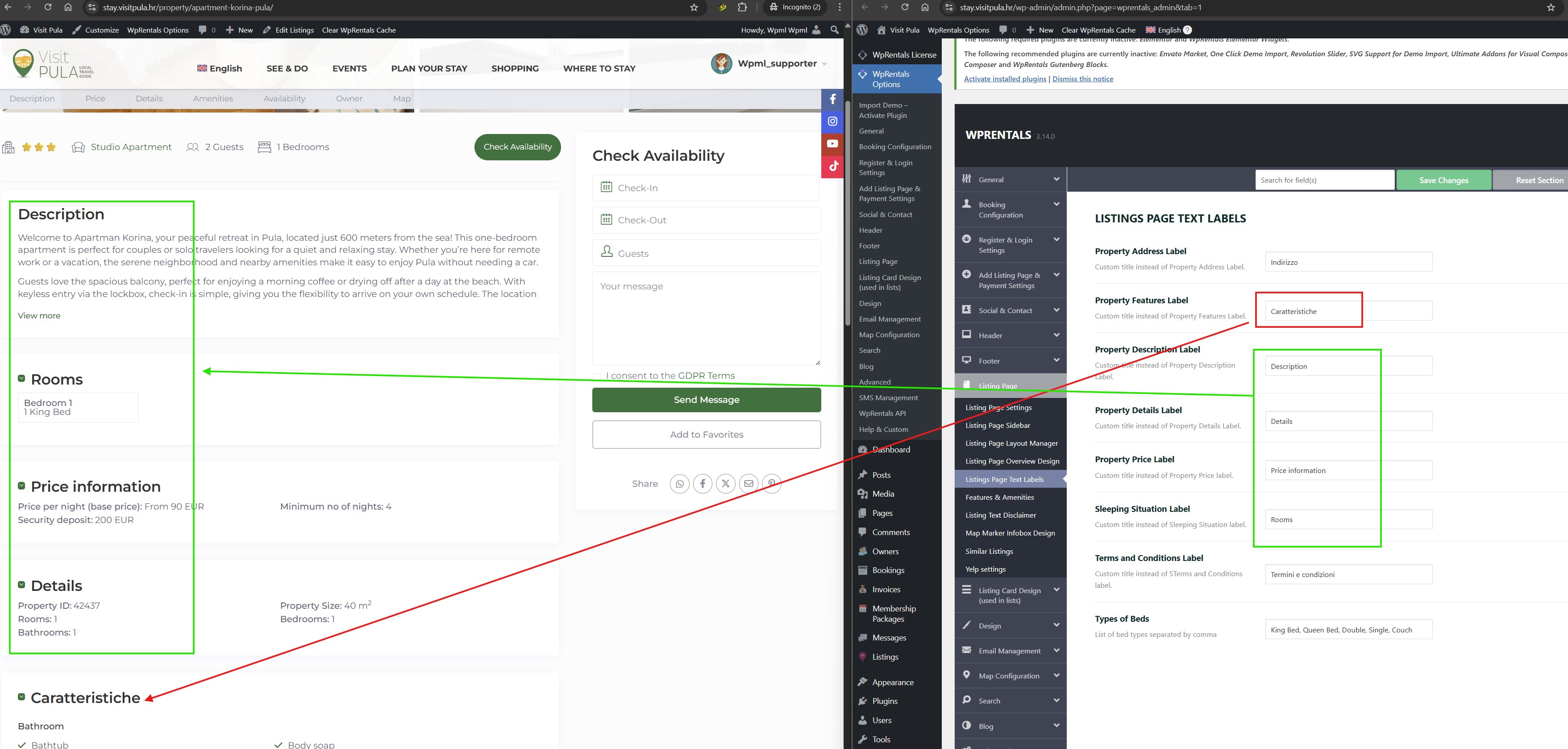Jump to the Amenities listing tab
This screenshot has width=1568, height=749.
tap(213, 99)
